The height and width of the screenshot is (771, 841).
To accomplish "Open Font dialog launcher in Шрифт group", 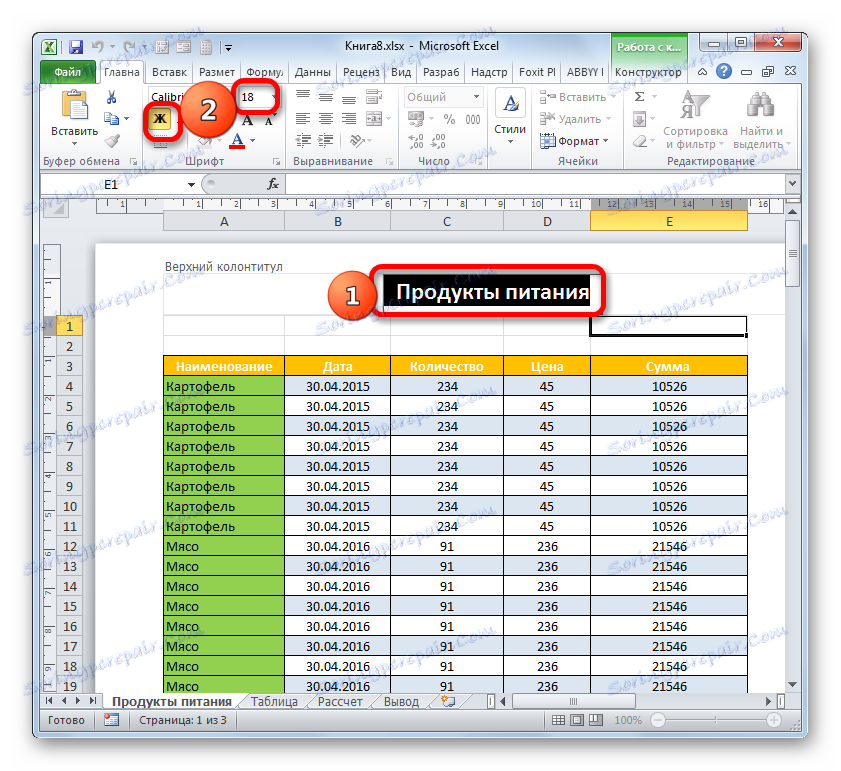I will [x=276, y=161].
